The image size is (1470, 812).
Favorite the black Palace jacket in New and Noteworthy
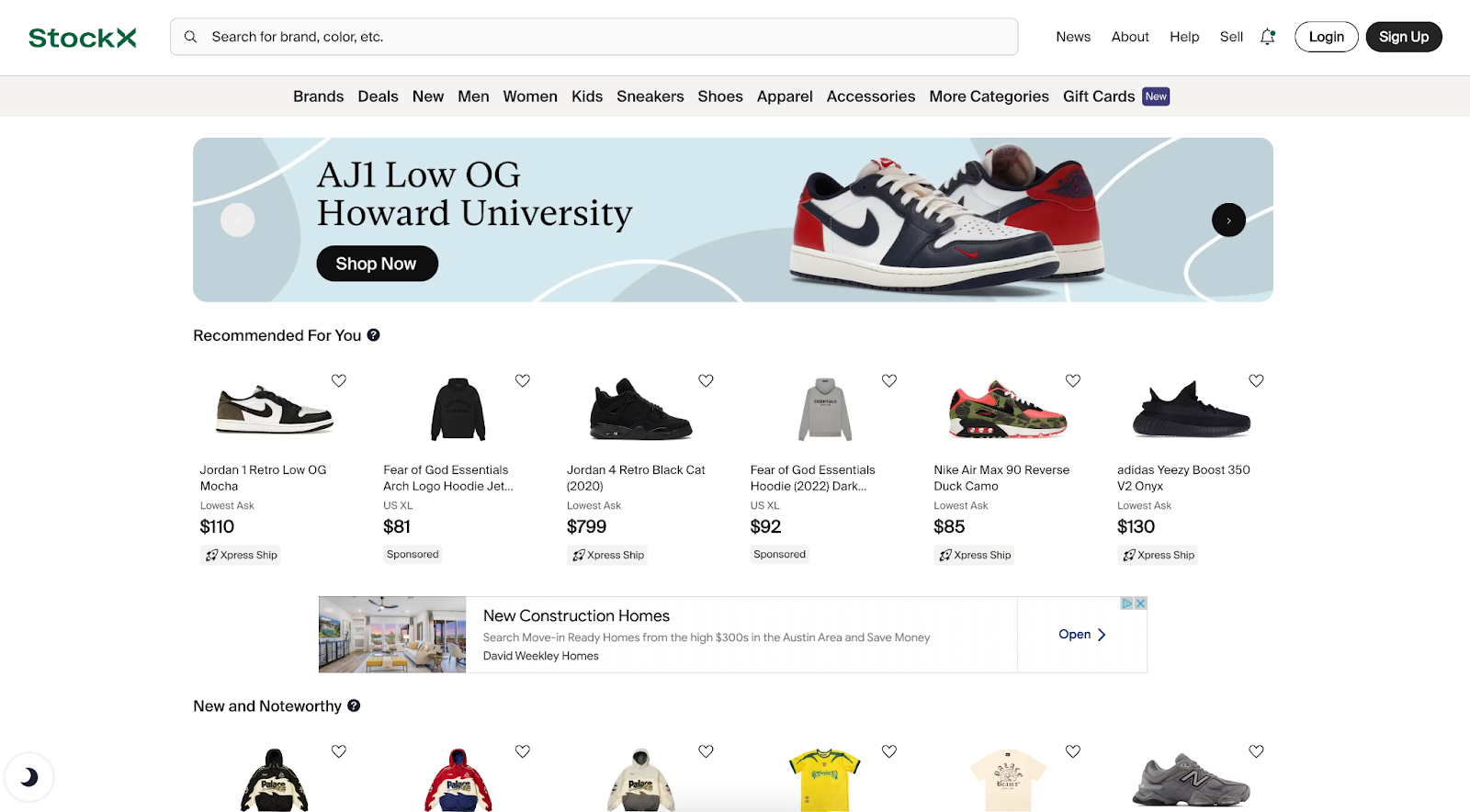pyautogui.click(x=339, y=751)
